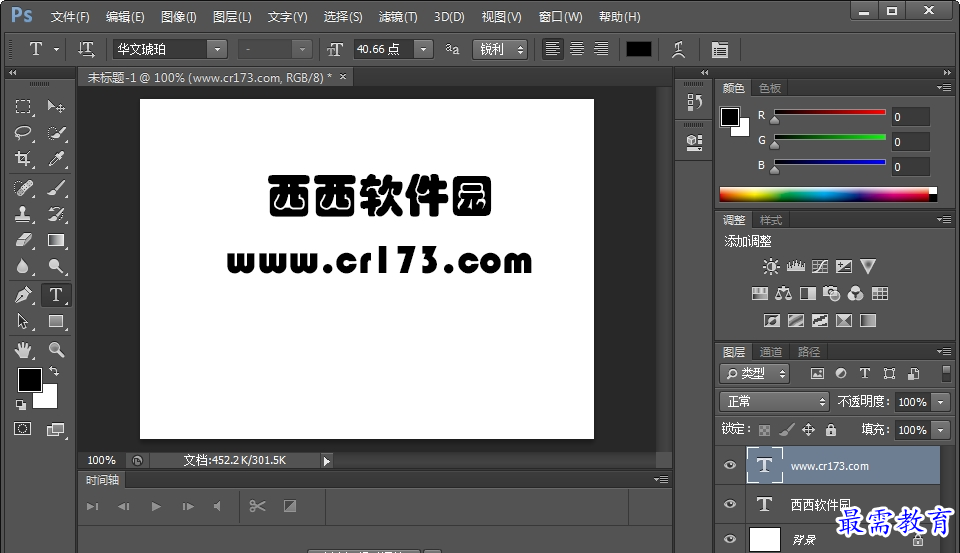Image resolution: width=960 pixels, height=553 pixels.
Task: Select the Path Selection tool
Action: [23, 321]
